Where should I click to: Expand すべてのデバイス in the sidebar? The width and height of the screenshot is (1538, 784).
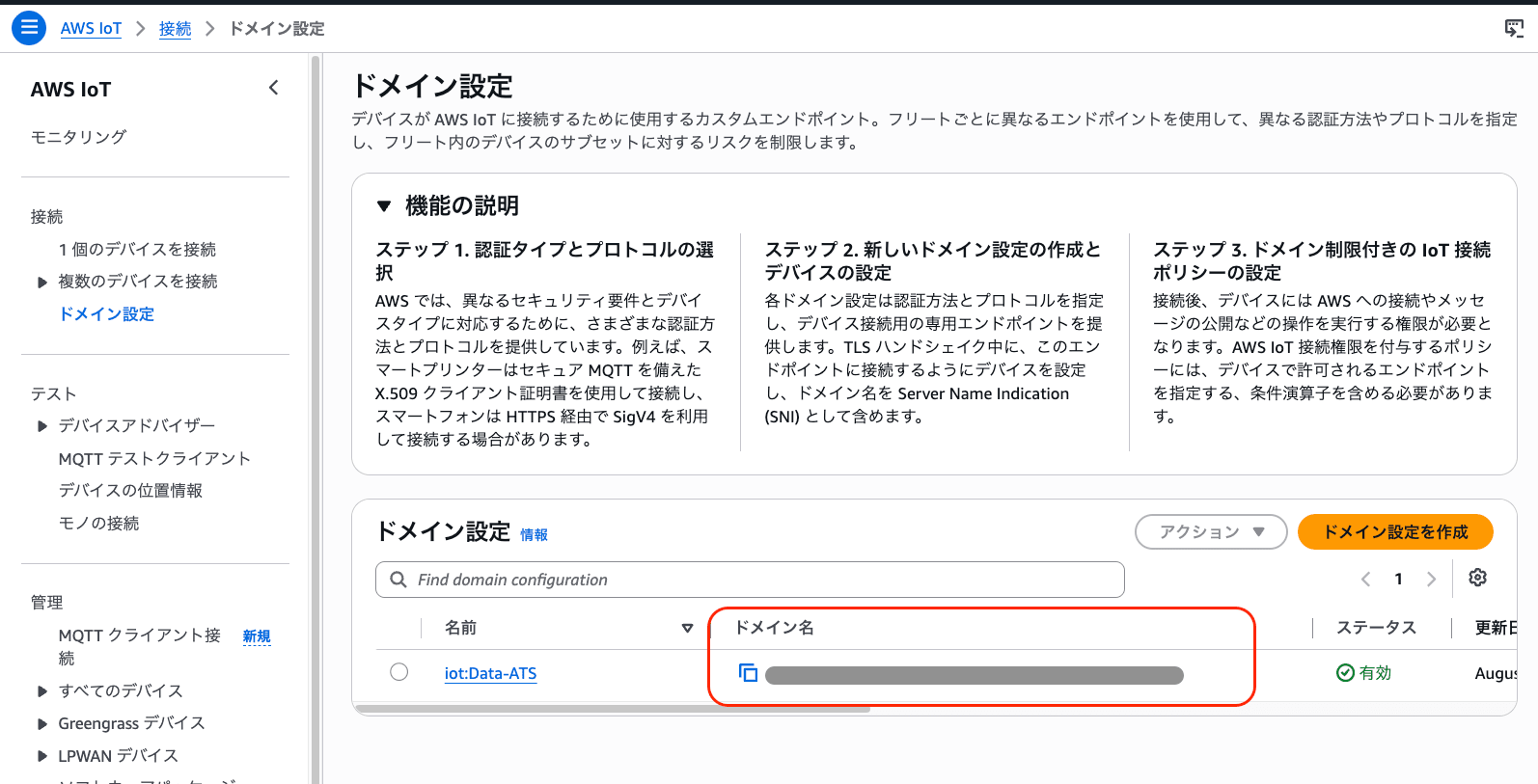[x=41, y=691]
